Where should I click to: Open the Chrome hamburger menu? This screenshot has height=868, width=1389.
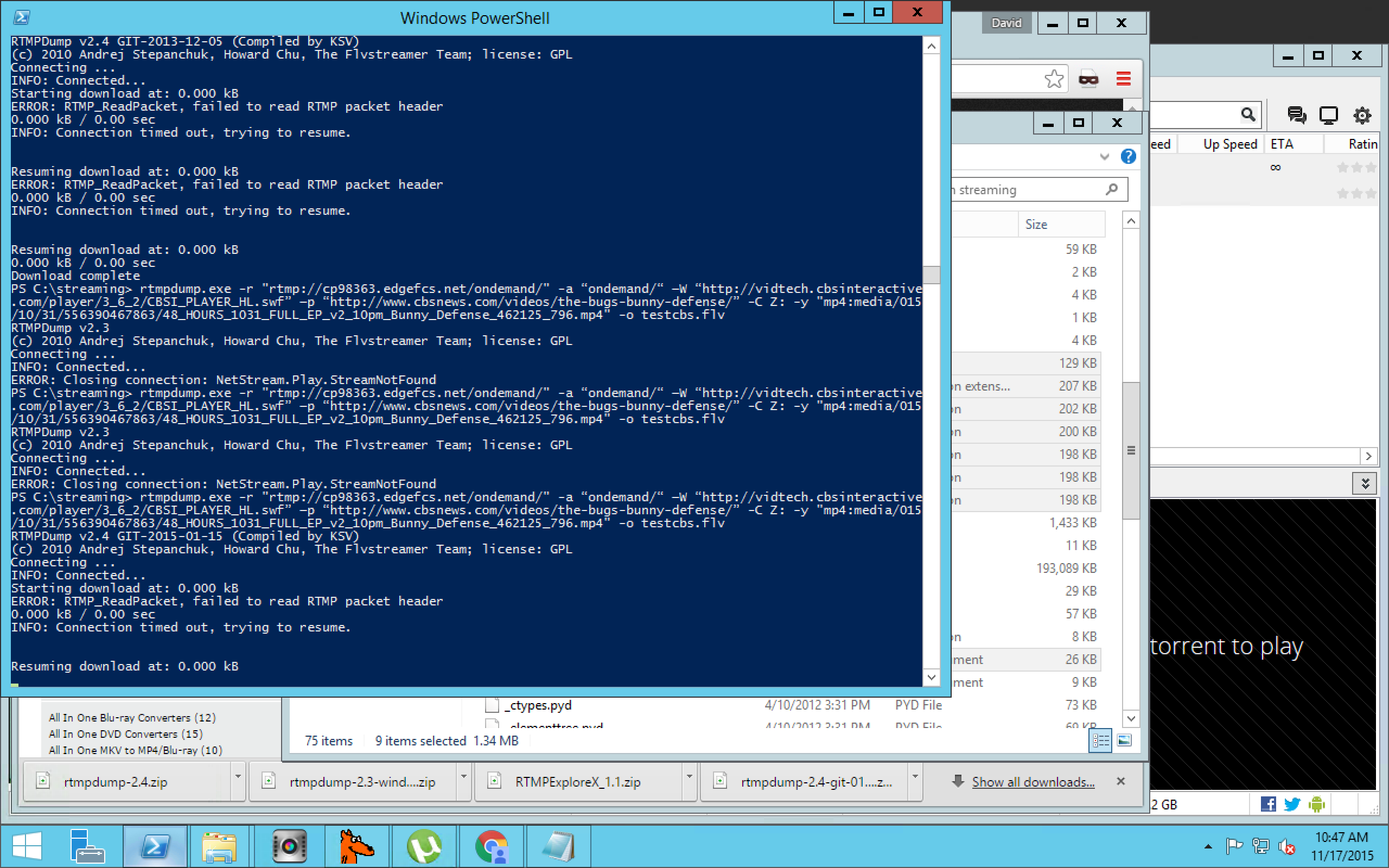click(x=1123, y=79)
